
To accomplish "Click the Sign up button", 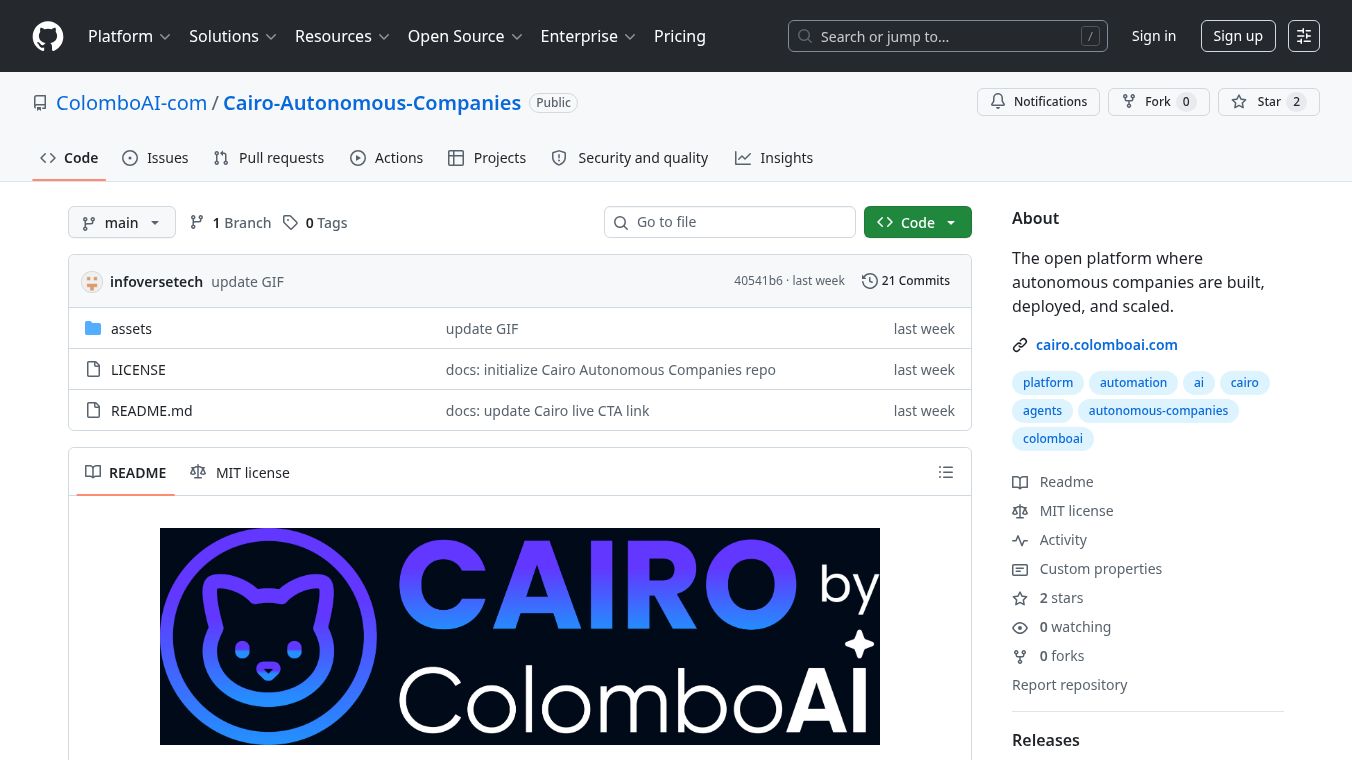I will [1238, 36].
